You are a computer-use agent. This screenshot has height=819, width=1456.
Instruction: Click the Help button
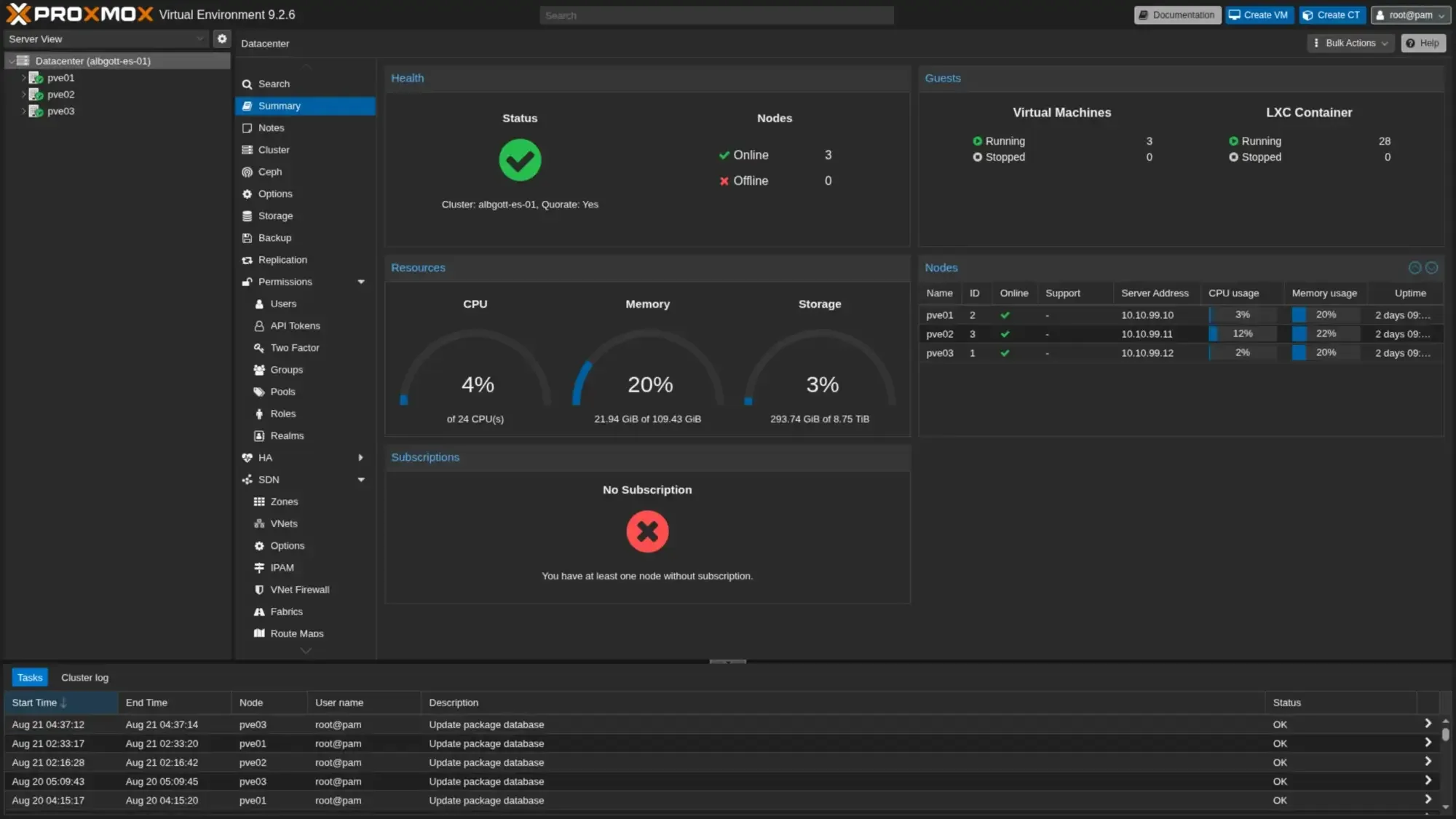(1423, 43)
